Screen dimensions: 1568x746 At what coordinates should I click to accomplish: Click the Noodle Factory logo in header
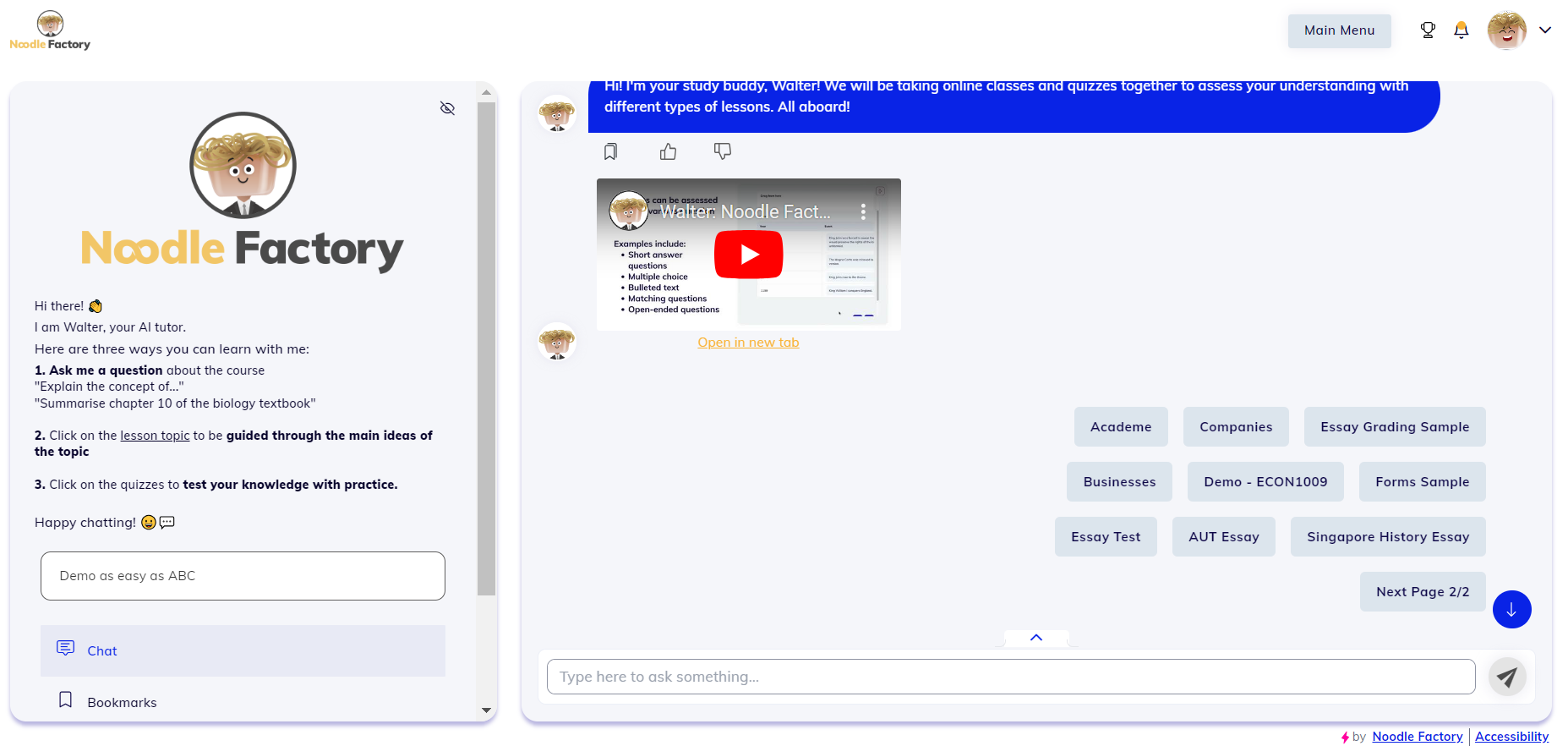click(x=50, y=31)
